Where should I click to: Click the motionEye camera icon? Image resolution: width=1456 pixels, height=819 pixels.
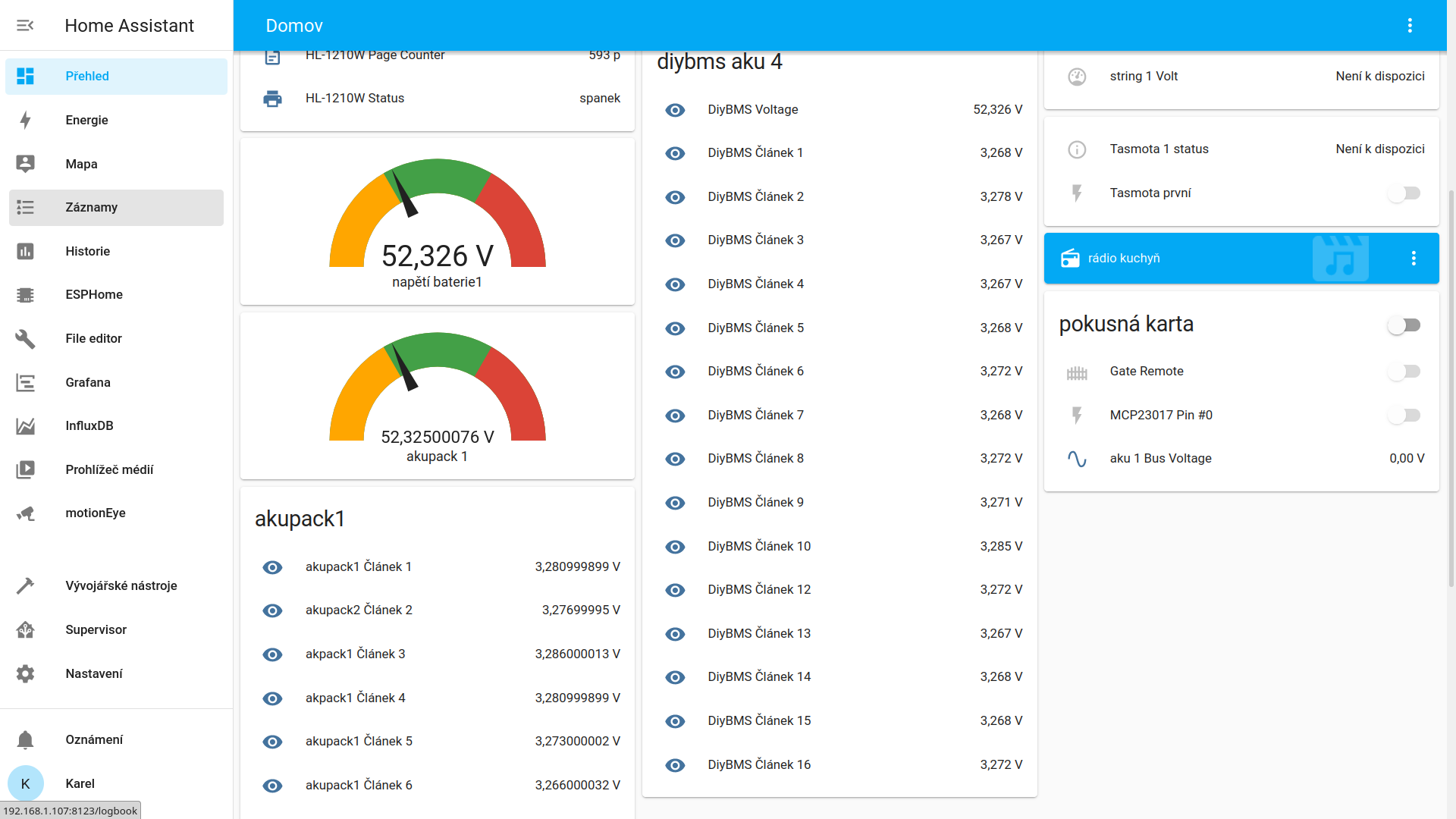pyautogui.click(x=25, y=513)
